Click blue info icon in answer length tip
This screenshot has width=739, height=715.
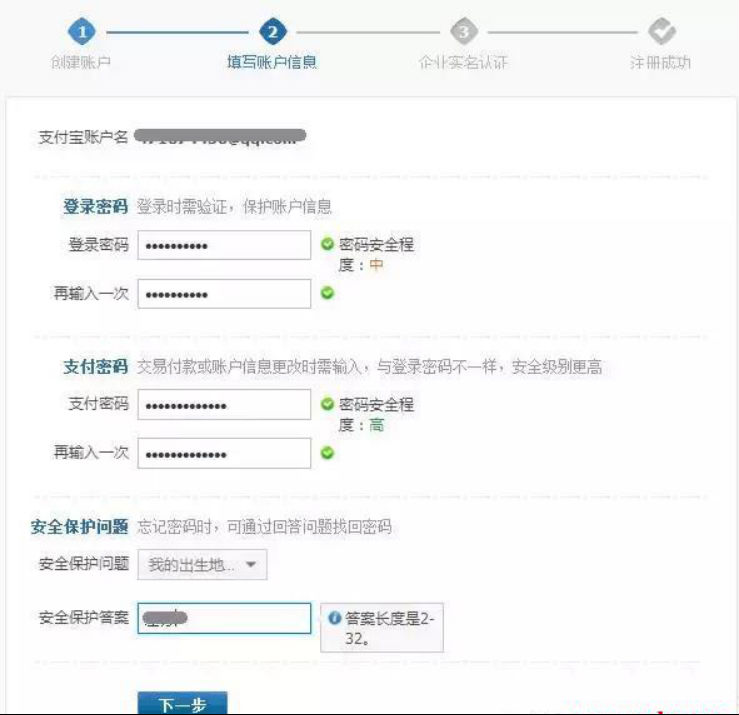(x=335, y=617)
